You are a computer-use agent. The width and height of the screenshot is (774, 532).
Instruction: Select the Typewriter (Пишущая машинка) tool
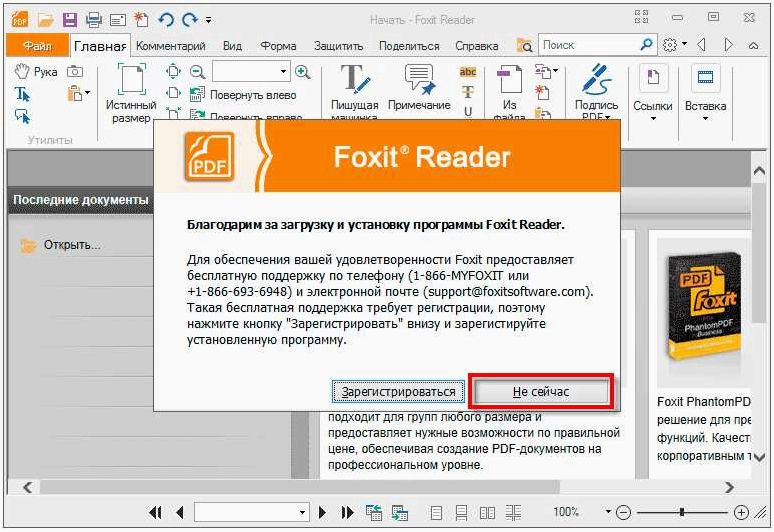click(355, 93)
